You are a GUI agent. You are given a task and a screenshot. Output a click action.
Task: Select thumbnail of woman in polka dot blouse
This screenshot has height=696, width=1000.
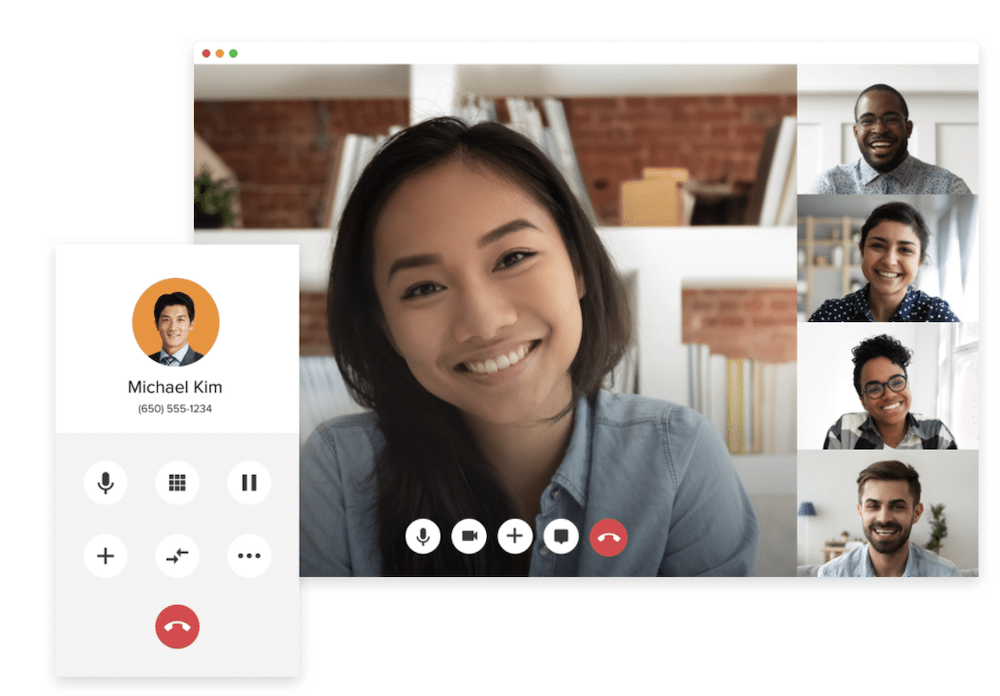pos(887,258)
